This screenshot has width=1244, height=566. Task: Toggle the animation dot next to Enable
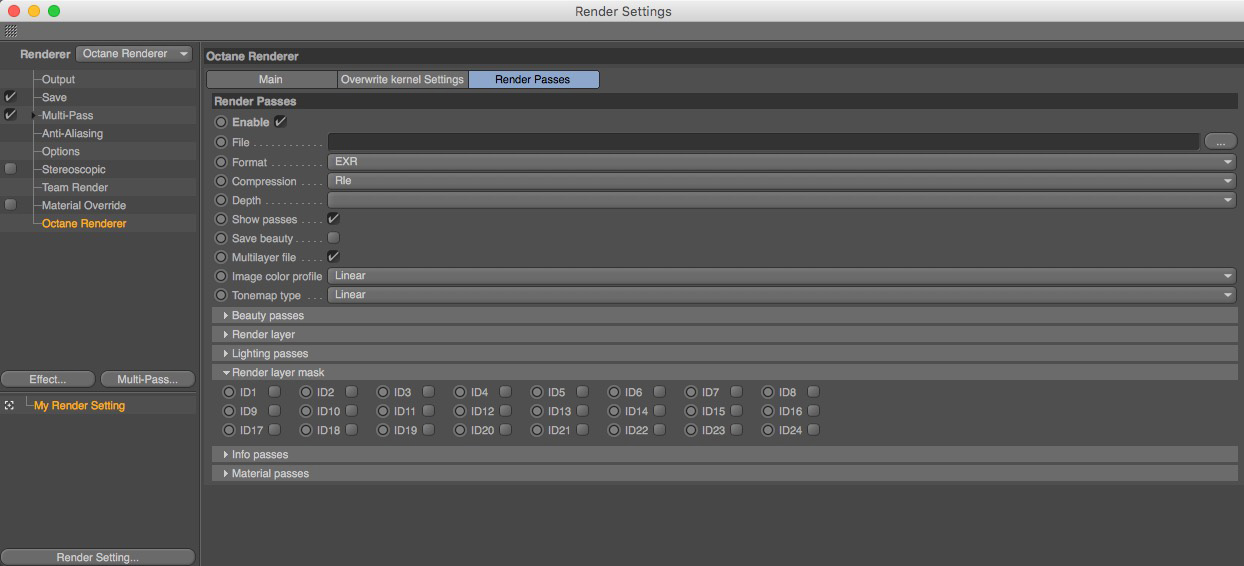pos(221,122)
